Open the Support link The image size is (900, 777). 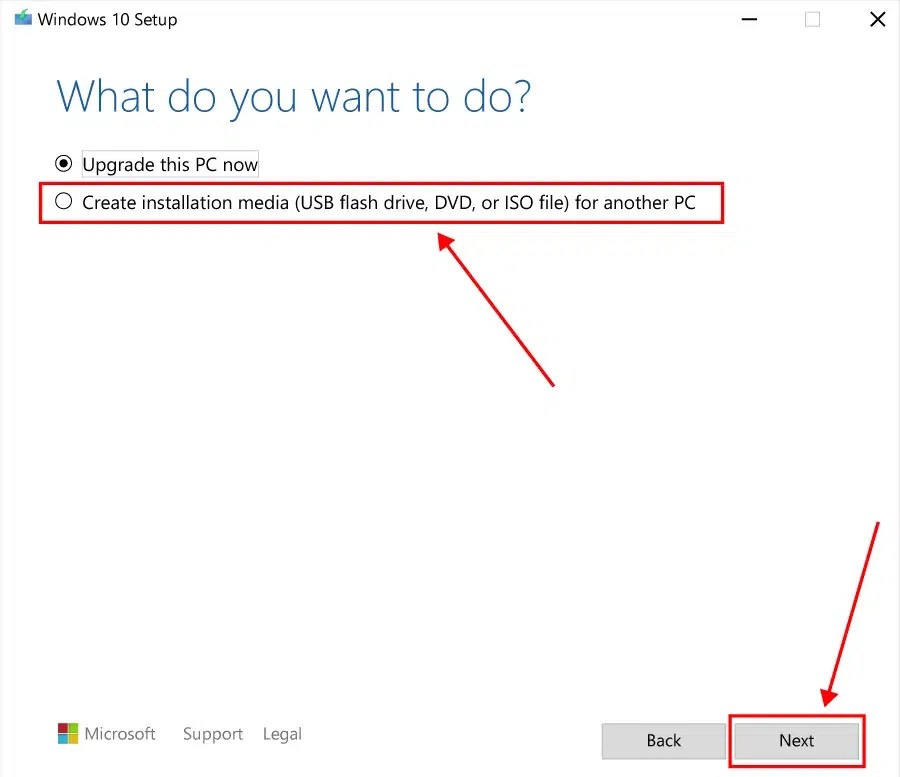[213, 734]
